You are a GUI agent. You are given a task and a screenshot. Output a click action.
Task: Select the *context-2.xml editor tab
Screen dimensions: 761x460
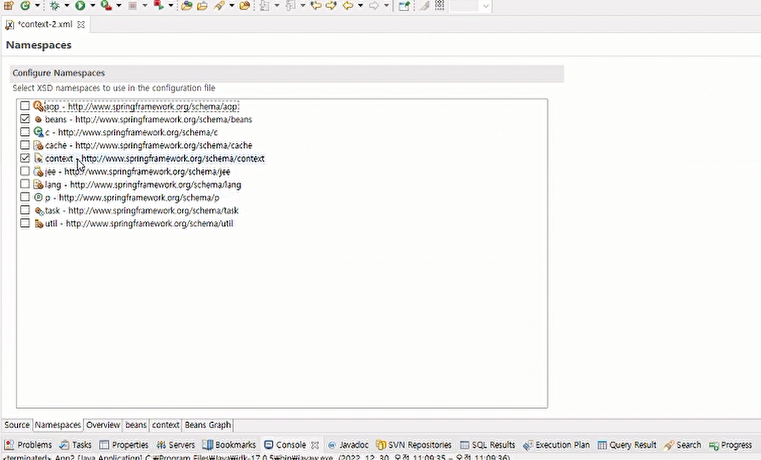pos(45,24)
